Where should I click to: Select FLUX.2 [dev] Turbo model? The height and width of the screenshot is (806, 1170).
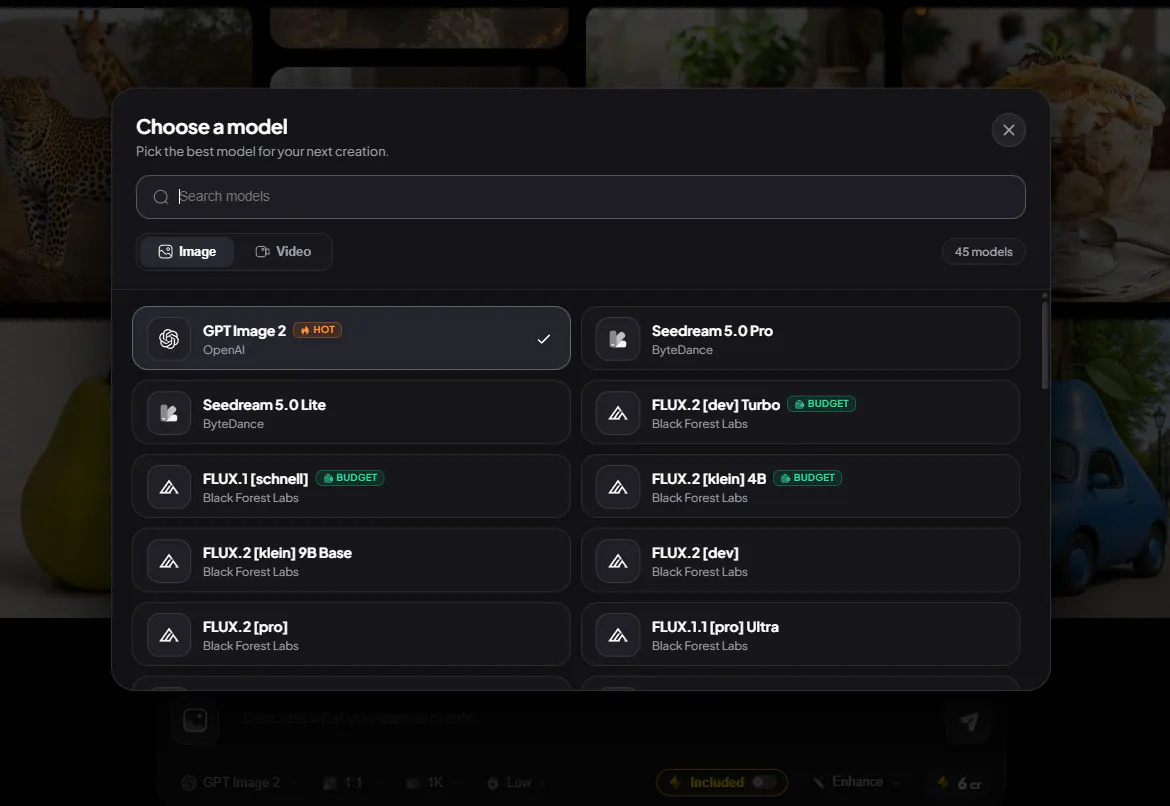pos(800,412)
